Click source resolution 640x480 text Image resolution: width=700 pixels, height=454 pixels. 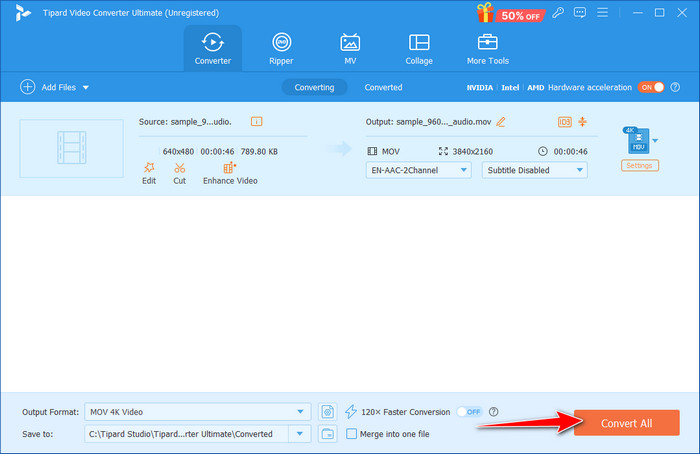coord(178,152)
